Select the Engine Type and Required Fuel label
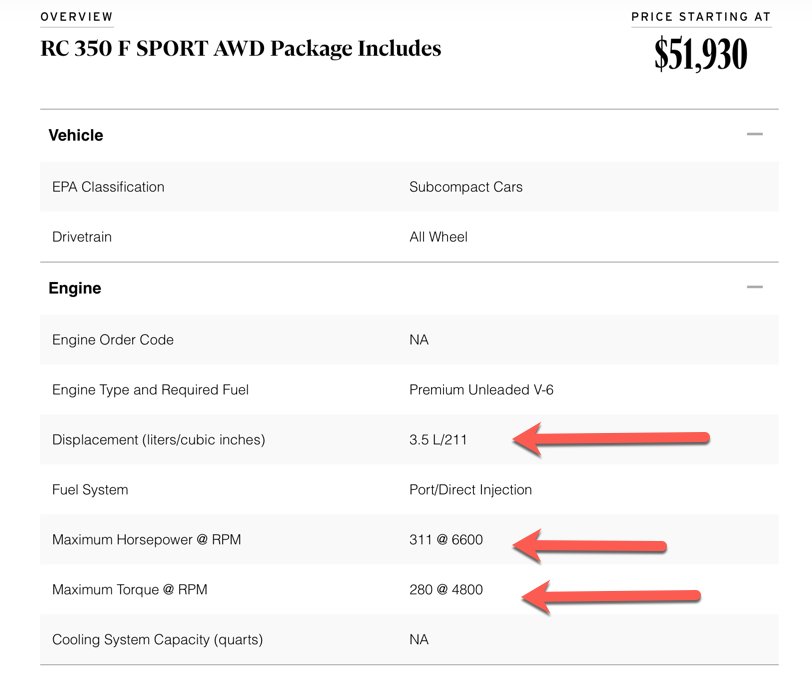 pyautogui.click(x=150, y=390)
